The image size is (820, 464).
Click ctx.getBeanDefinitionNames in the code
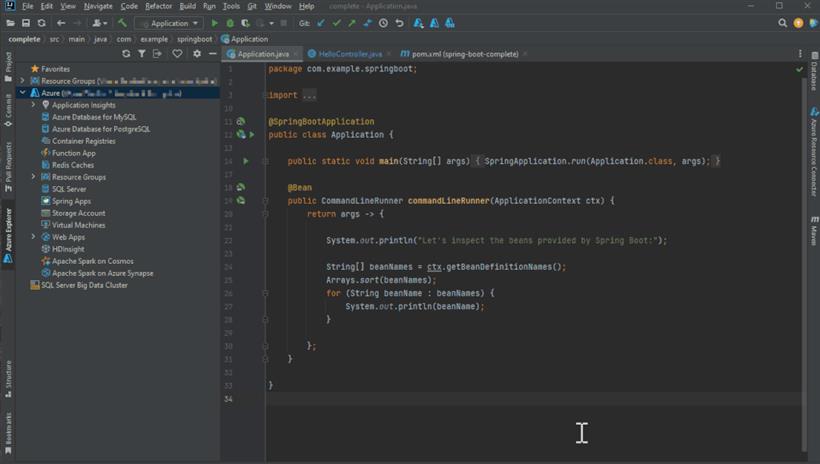click(x=496, y=267)
